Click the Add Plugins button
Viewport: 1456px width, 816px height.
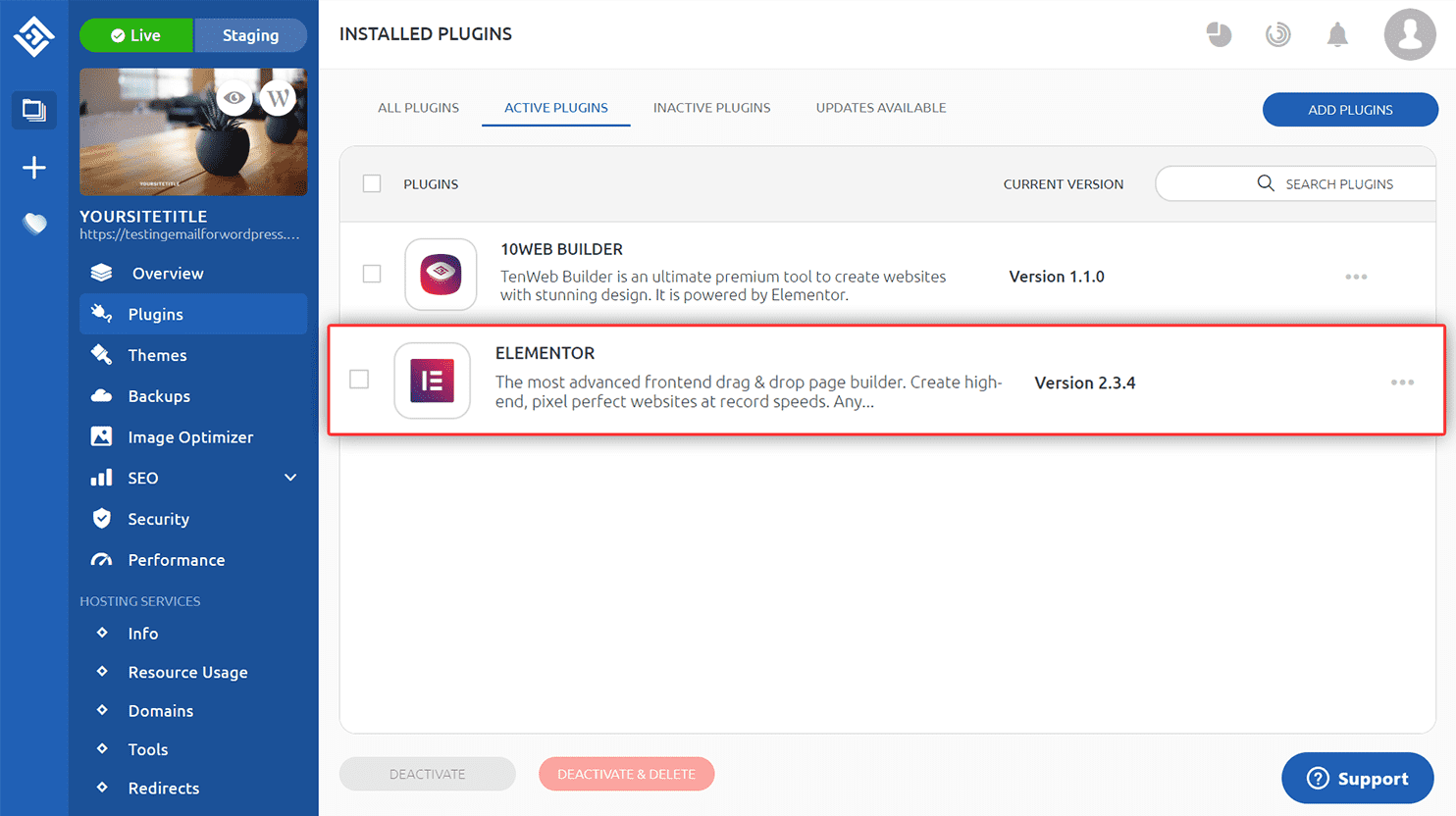[1350, 110]
